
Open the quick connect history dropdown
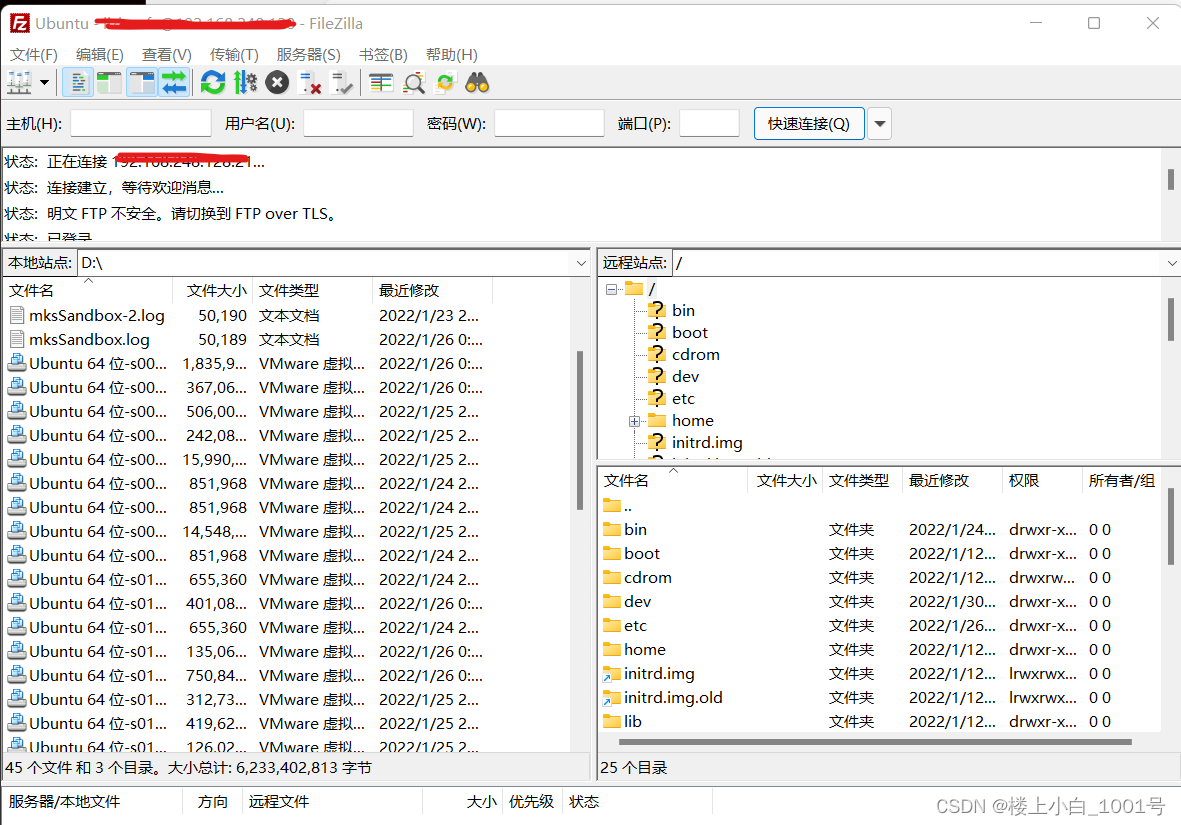click(880, 124)
